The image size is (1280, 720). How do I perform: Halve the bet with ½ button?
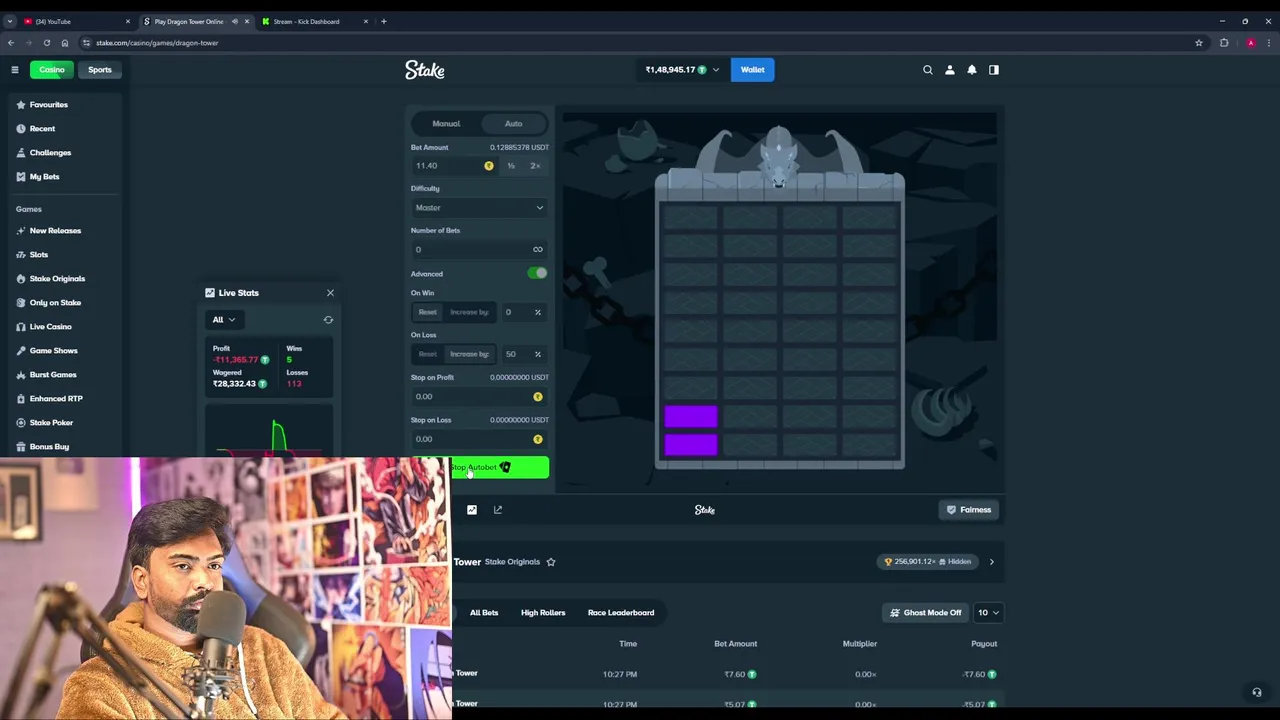click(x=511, y=166)
